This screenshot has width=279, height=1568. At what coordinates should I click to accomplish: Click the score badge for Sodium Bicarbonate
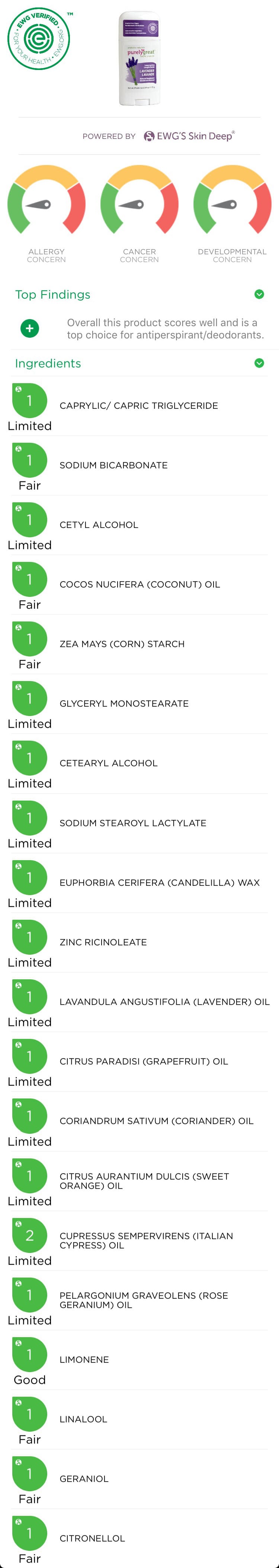(x=30, y=460)
